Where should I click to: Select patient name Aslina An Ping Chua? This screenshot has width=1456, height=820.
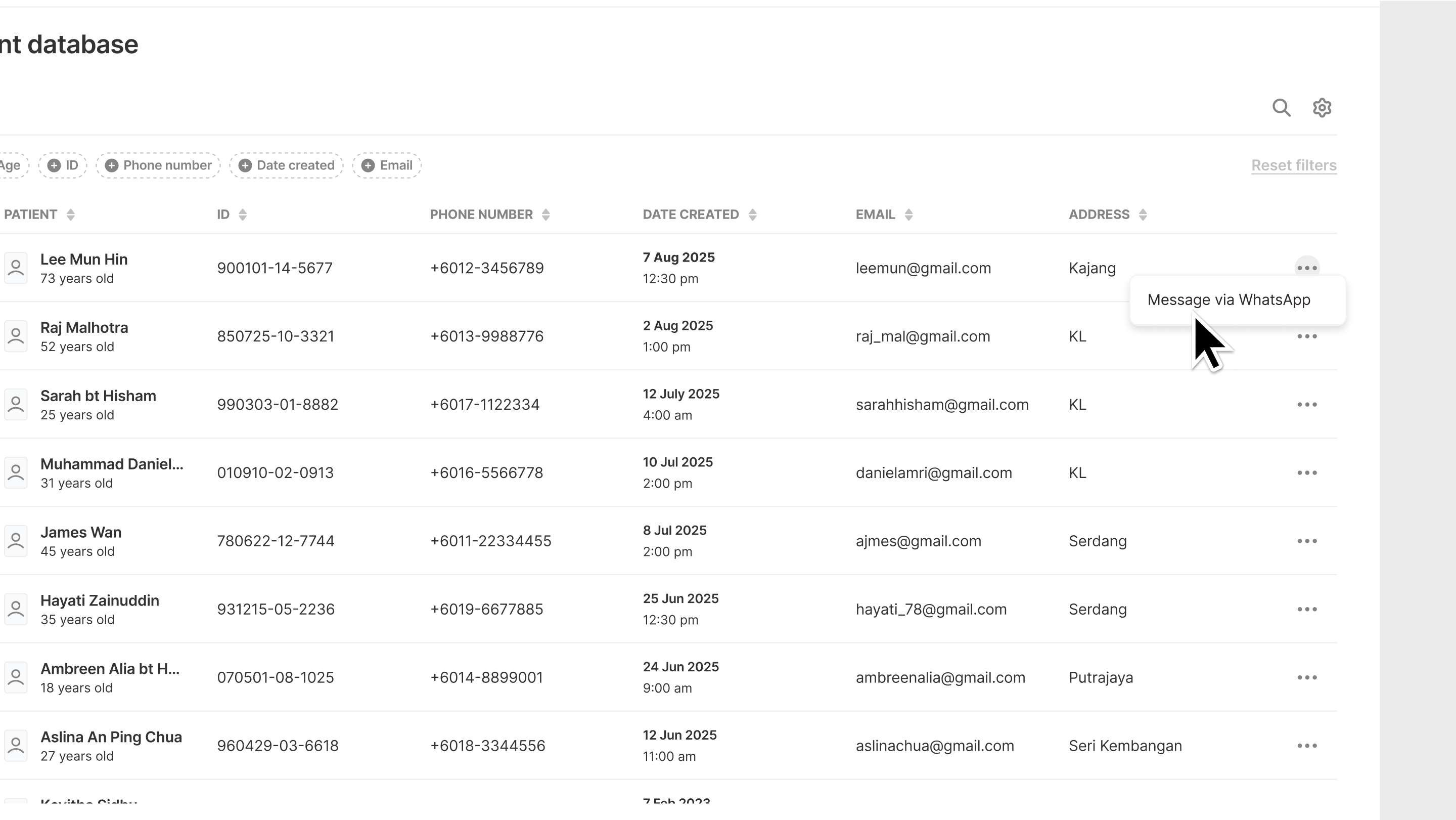click(111, 737)
